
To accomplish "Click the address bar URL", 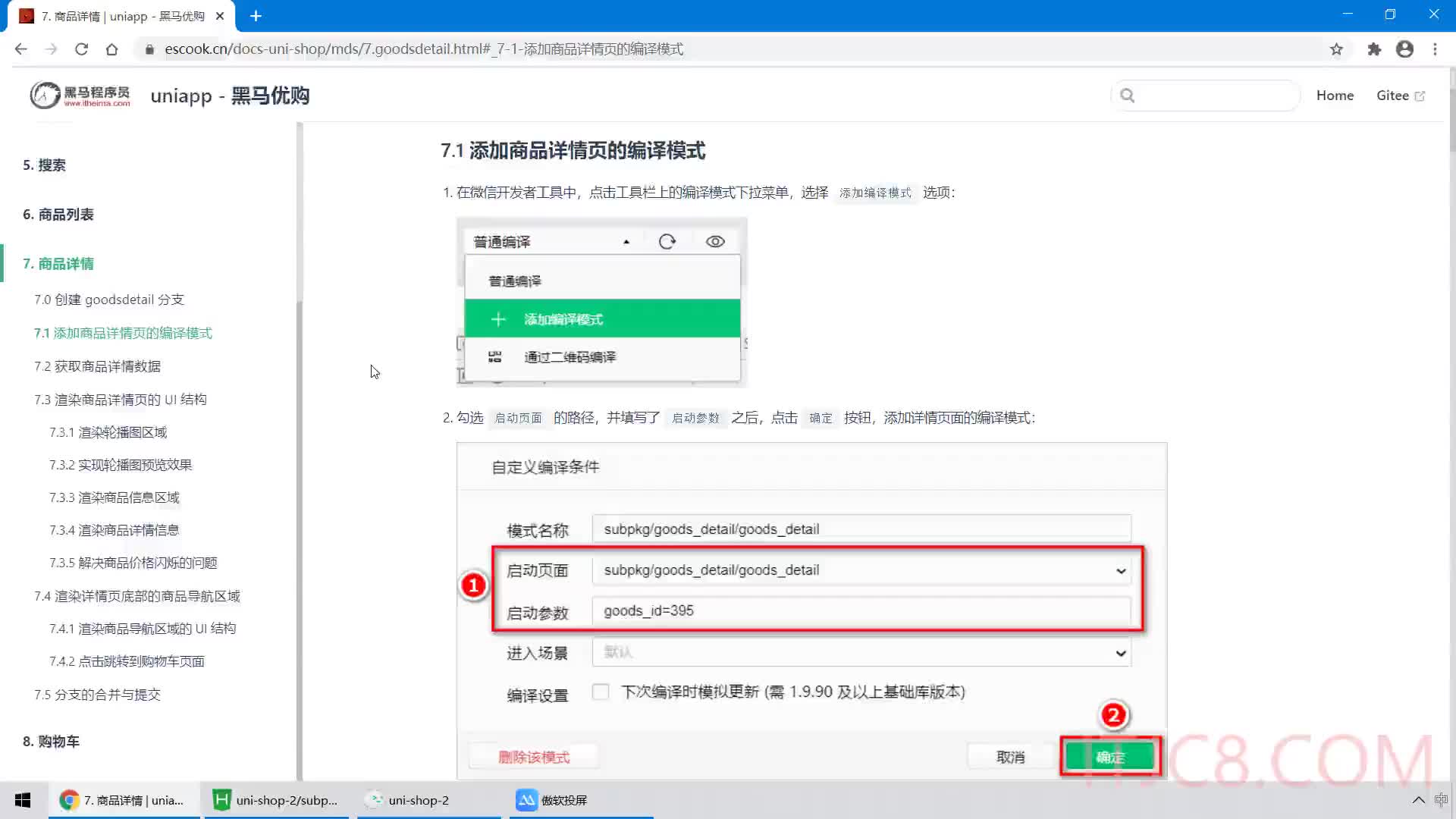I will [424, 49].
